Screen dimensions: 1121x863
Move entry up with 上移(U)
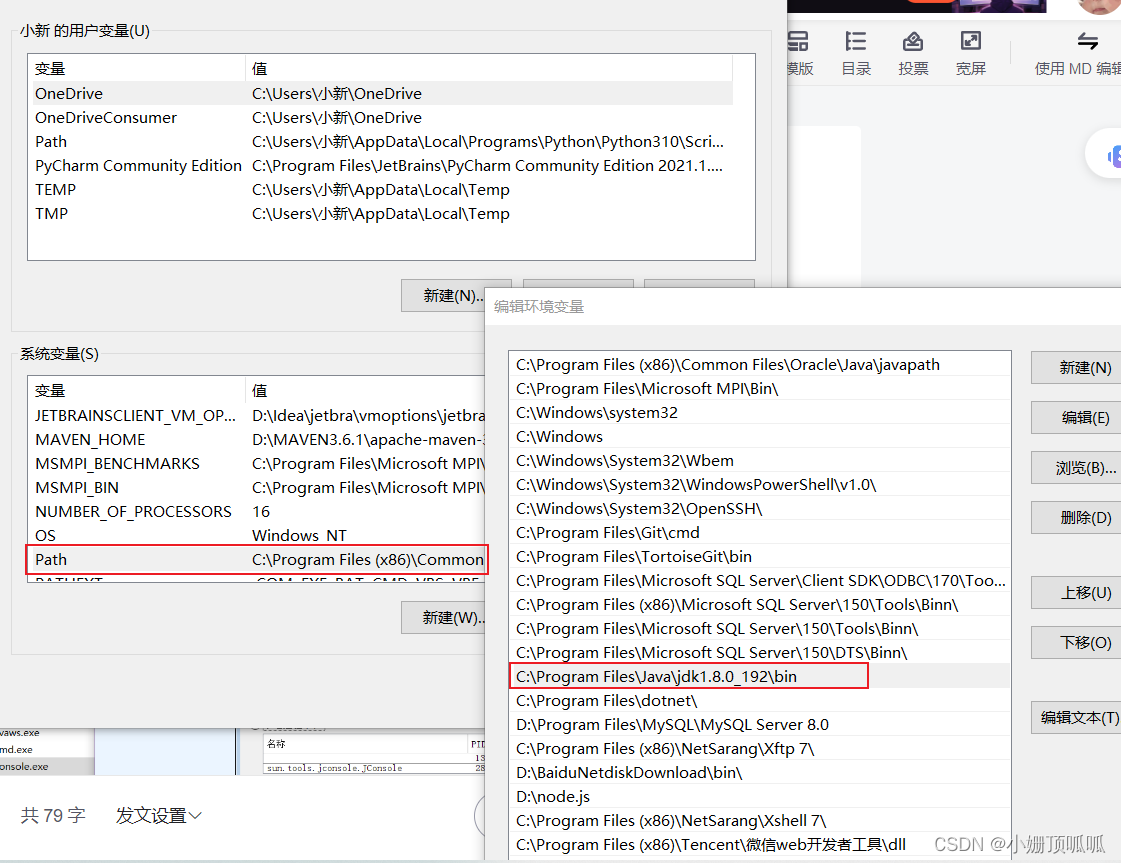coord(1080,593)
